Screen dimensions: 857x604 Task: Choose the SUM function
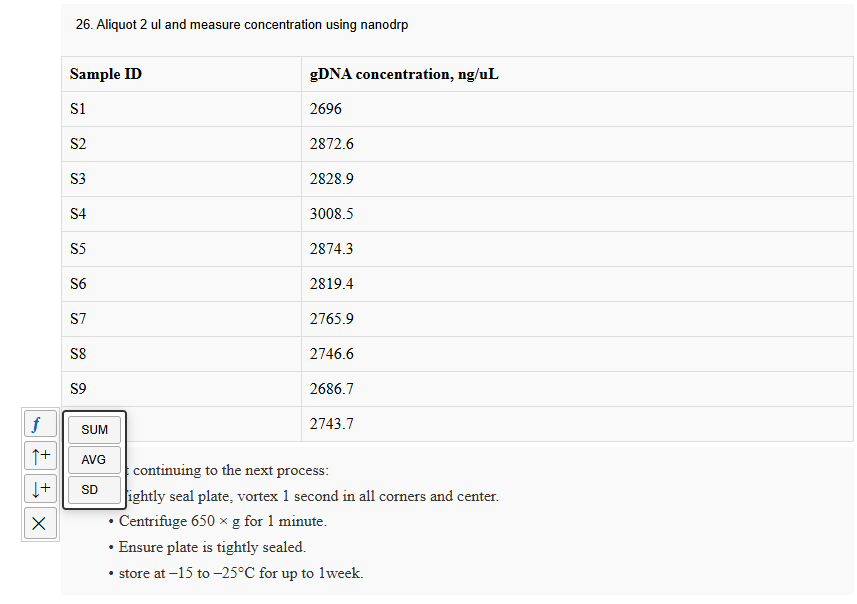tap(95, 430)
